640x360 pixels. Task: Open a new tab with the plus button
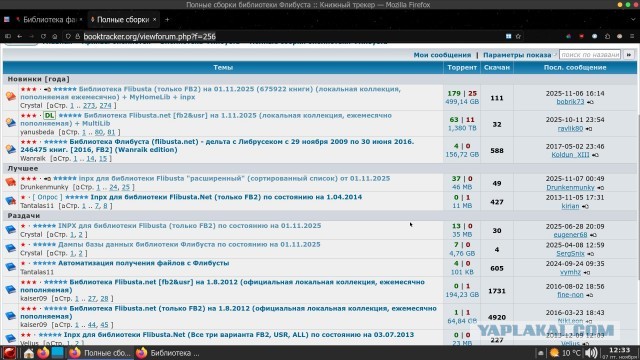(167, 20)
